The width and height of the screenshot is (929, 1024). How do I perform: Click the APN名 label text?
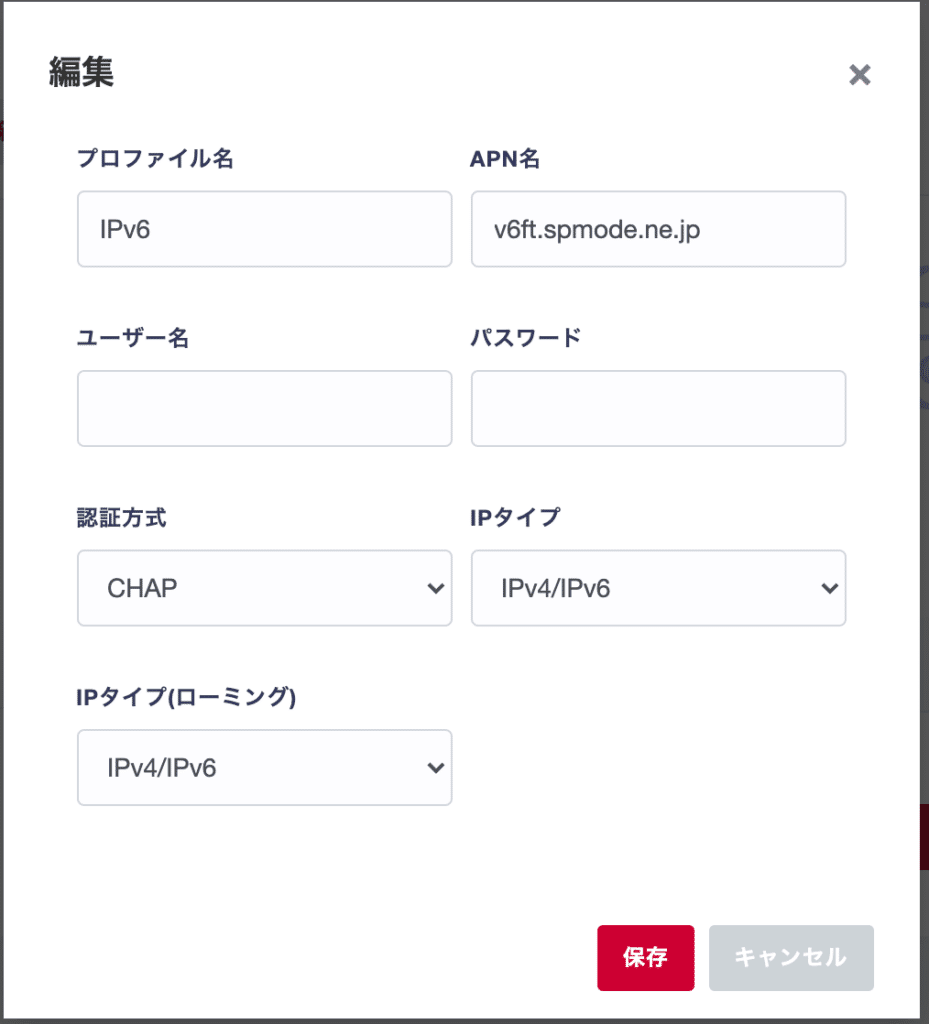505,158
